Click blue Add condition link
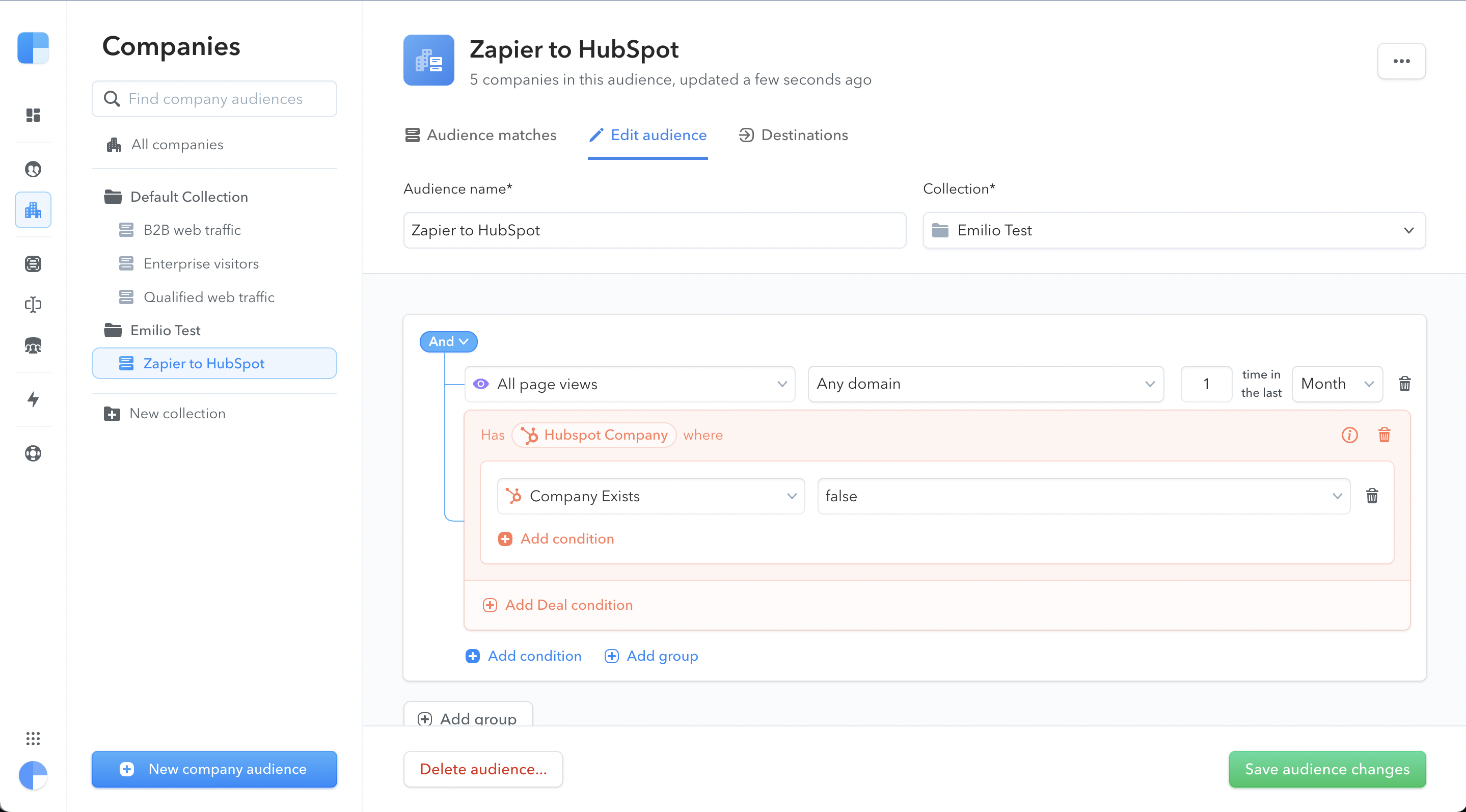This screenshot has width=1466, height=812. point(535,656)
